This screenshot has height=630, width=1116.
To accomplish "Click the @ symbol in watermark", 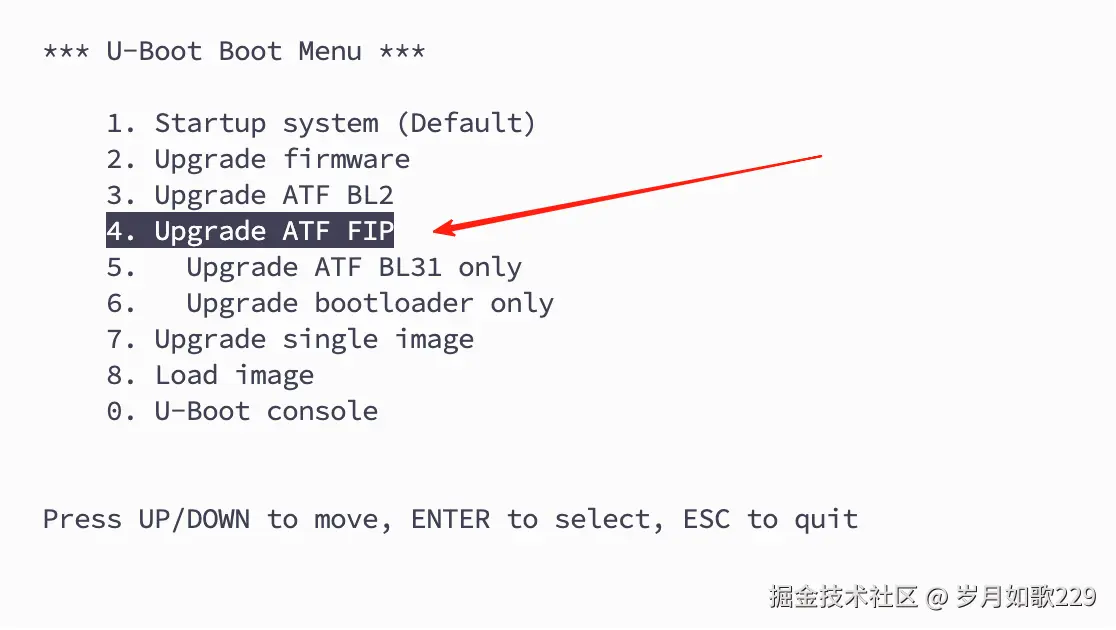I will (x=937, y=597).
